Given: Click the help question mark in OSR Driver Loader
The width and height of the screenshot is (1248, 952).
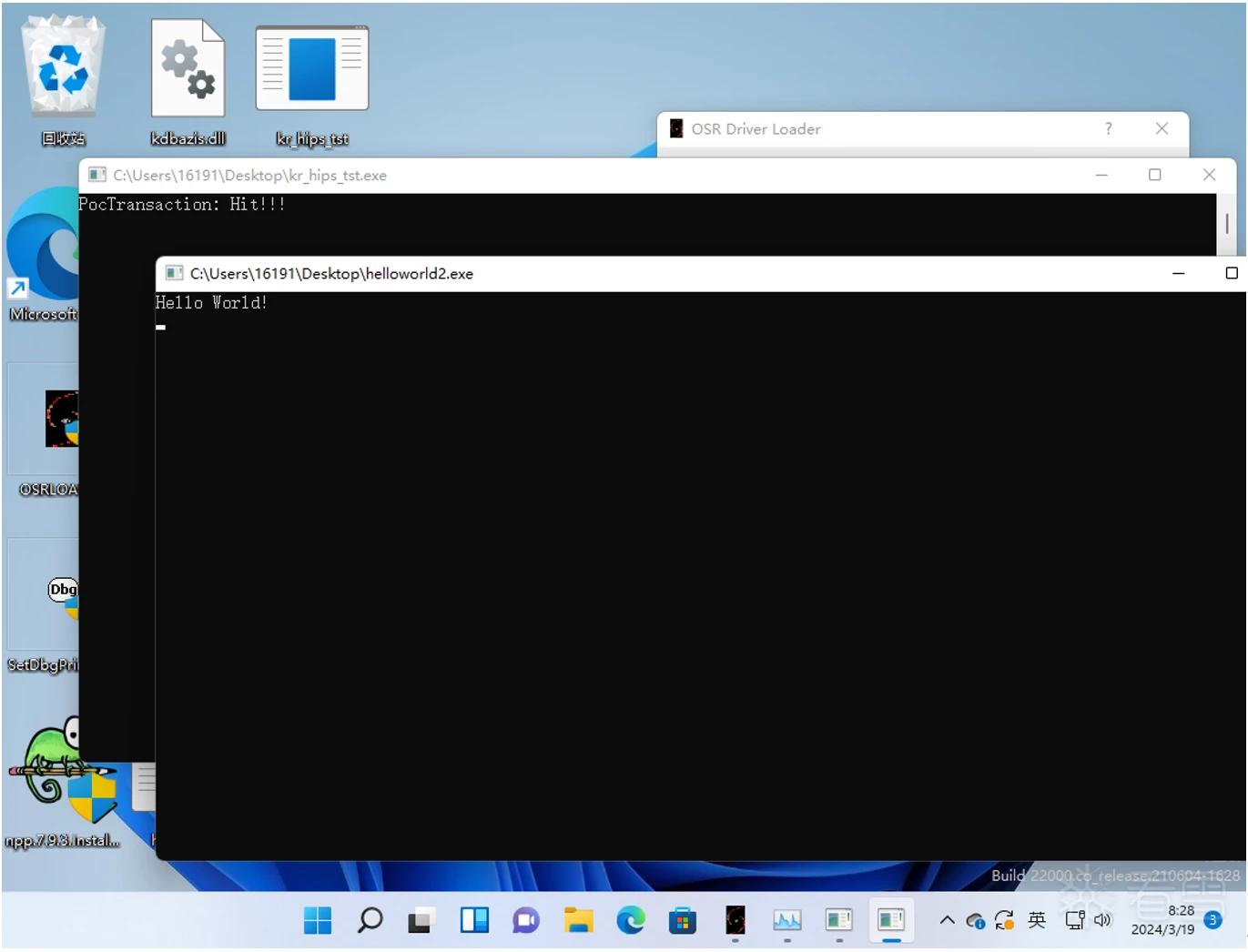Looking at the screenshot, I should pos(1108,128).
